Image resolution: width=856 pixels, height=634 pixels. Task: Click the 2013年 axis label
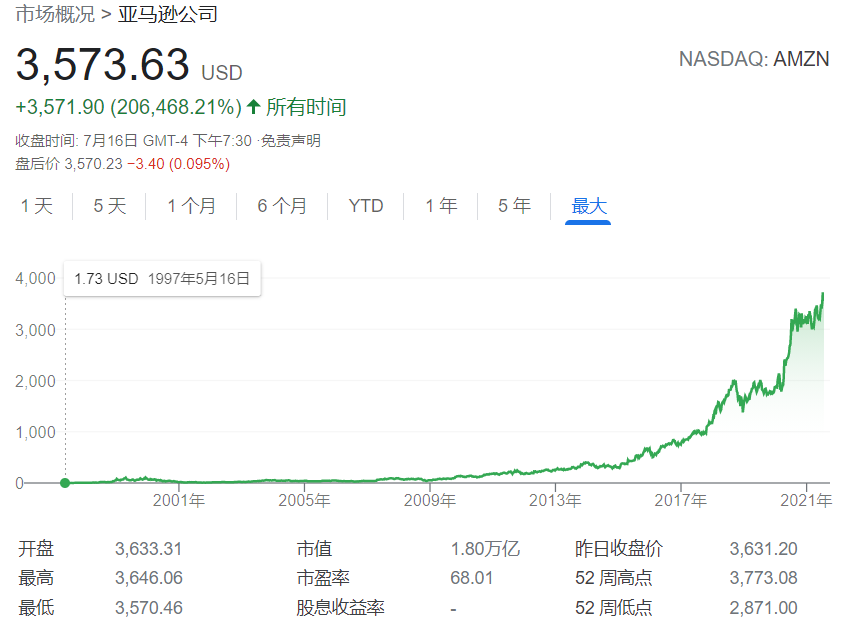(x=555, y=500)
